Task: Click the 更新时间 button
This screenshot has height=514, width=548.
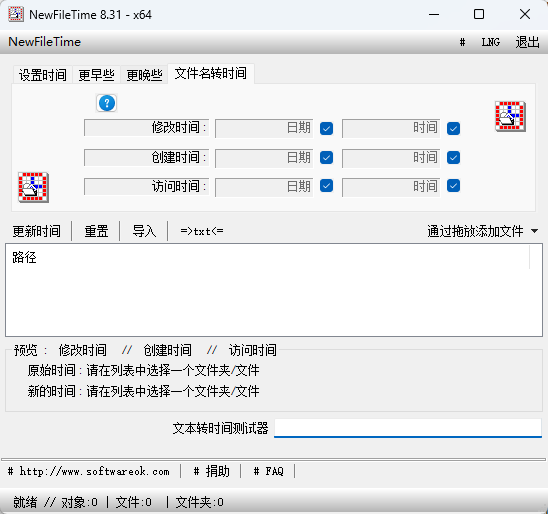Action: click(37, 231)
